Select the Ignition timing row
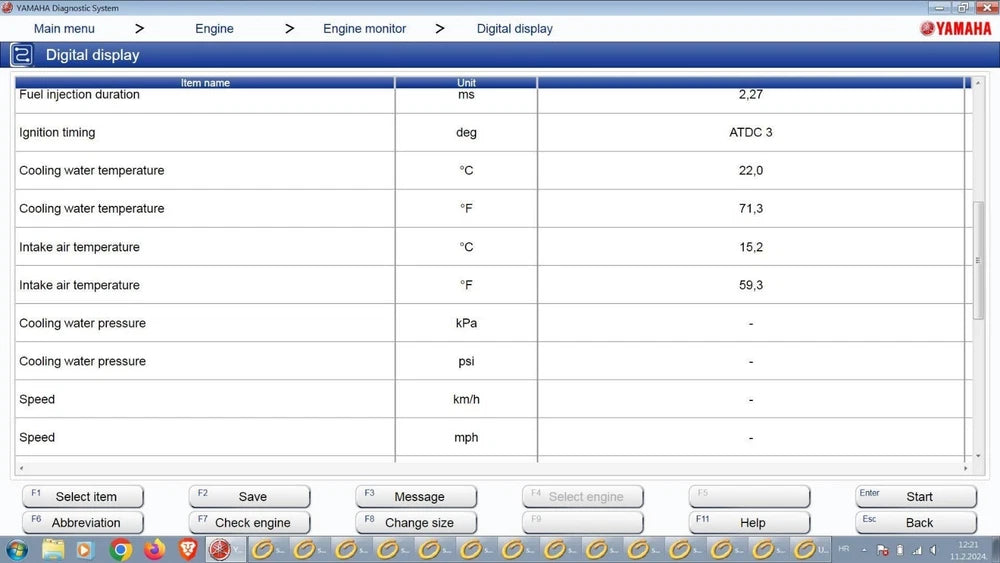This screenshot has width=1000, height=563. (490, 133)
